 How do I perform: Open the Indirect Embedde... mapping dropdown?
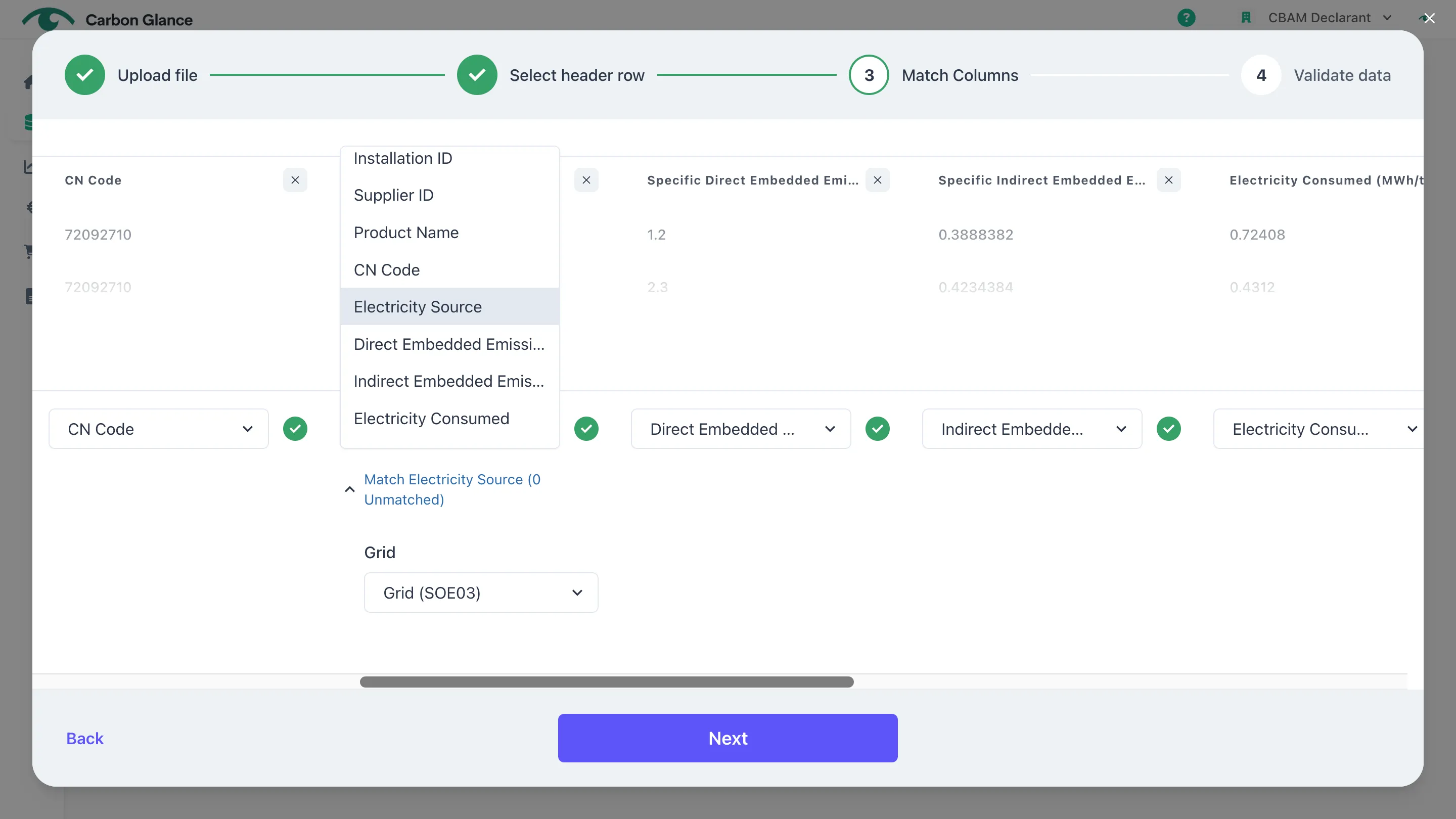coord(1031,429)
